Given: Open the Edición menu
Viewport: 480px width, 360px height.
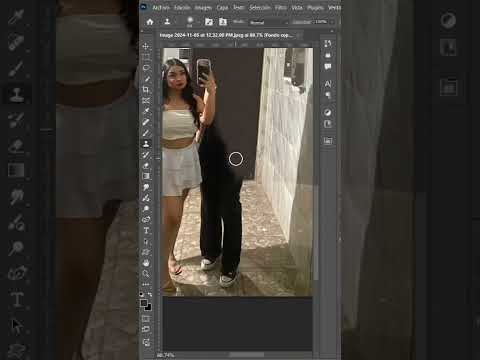Looking at the screenshot, I should (182, 7).
